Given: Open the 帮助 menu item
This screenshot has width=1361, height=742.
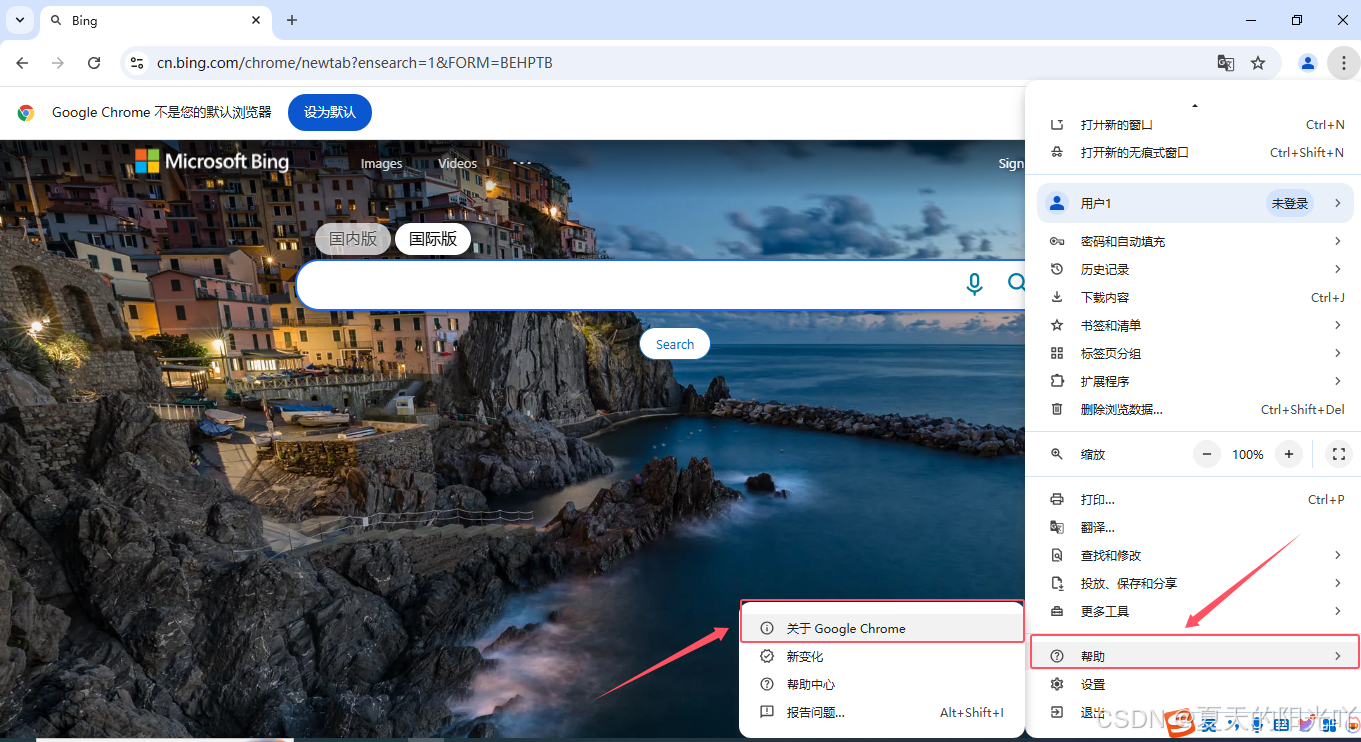Looking at the screenshot, I should pyautogui.click(x=1193, y=656).
